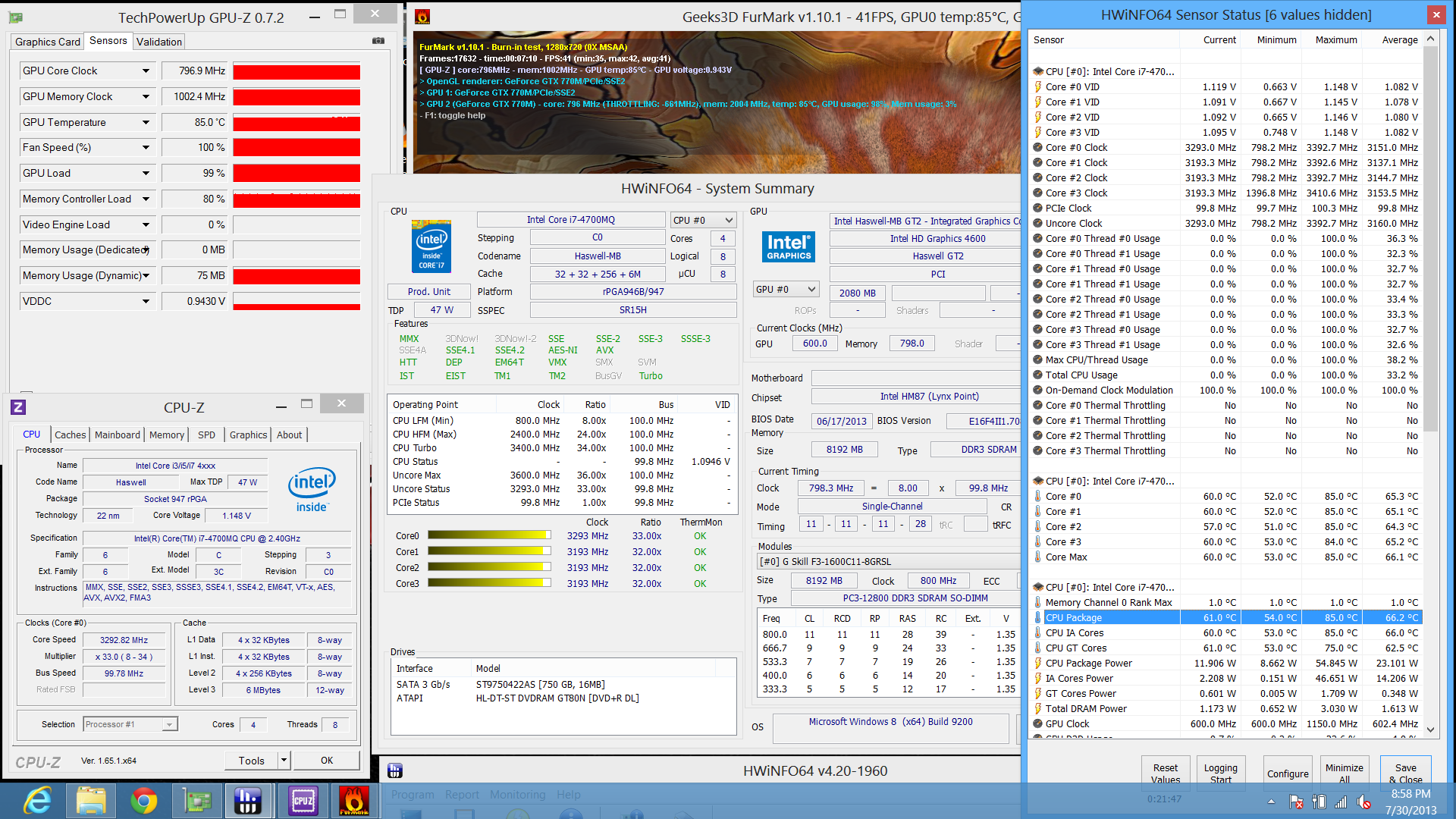Click the clock icon beside Uncore Clock
This screenshot has width=1456, height=819.
[1037, 223]
